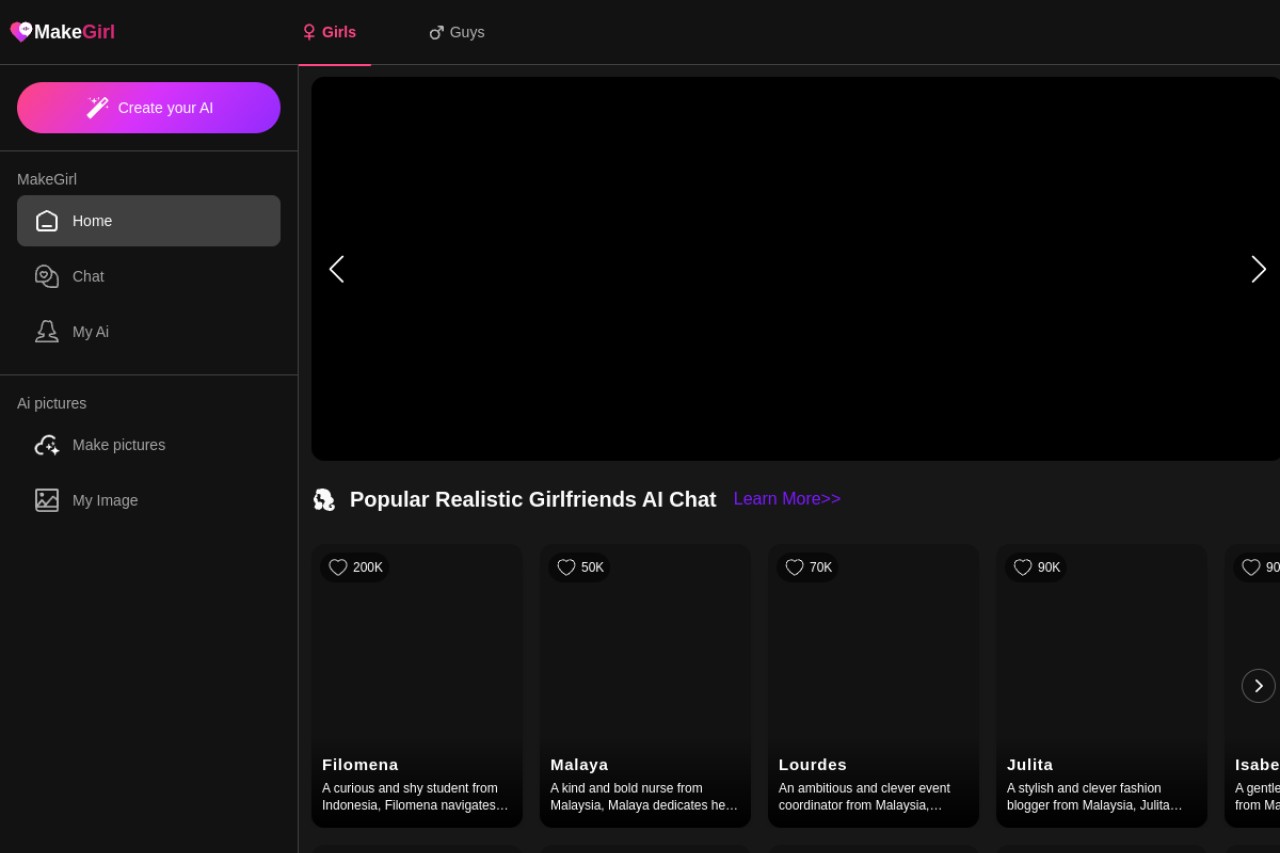The width and height of the screenshot is (1280, 853).
Task: Click the Home house icon in sidebar
Action: pos(47,221)
